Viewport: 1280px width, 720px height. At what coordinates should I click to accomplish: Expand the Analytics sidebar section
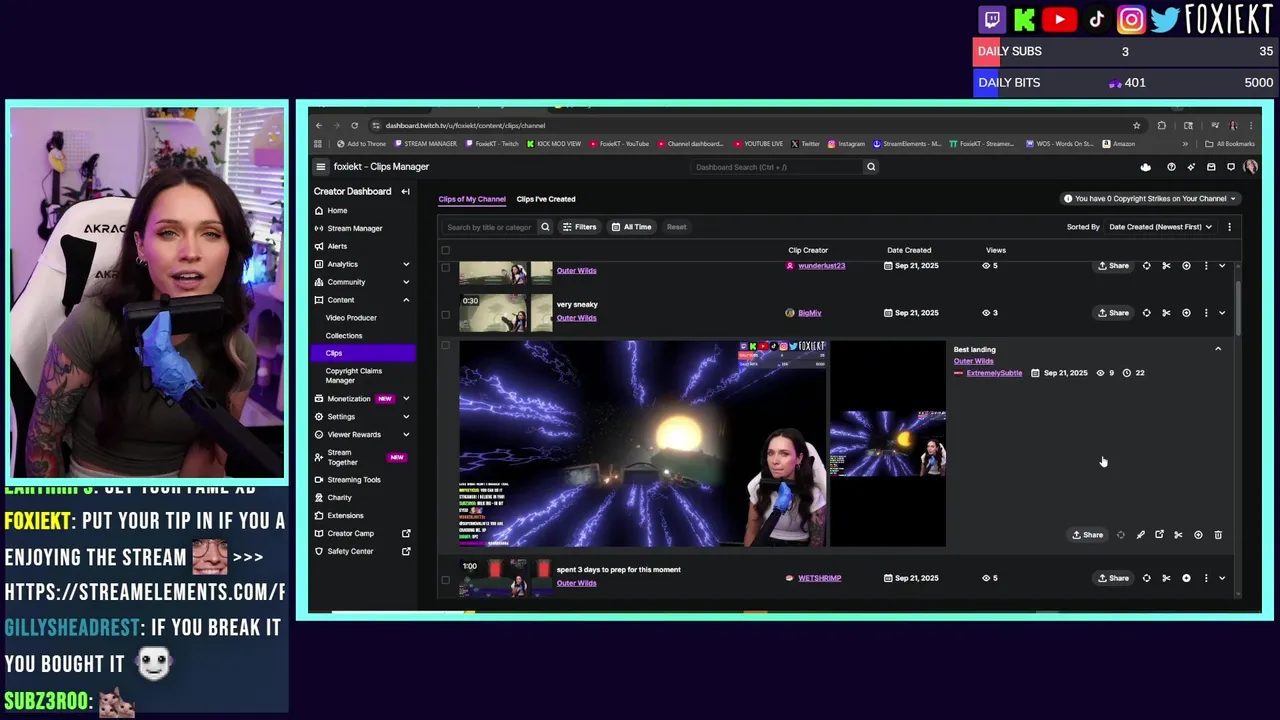(406, 264)
